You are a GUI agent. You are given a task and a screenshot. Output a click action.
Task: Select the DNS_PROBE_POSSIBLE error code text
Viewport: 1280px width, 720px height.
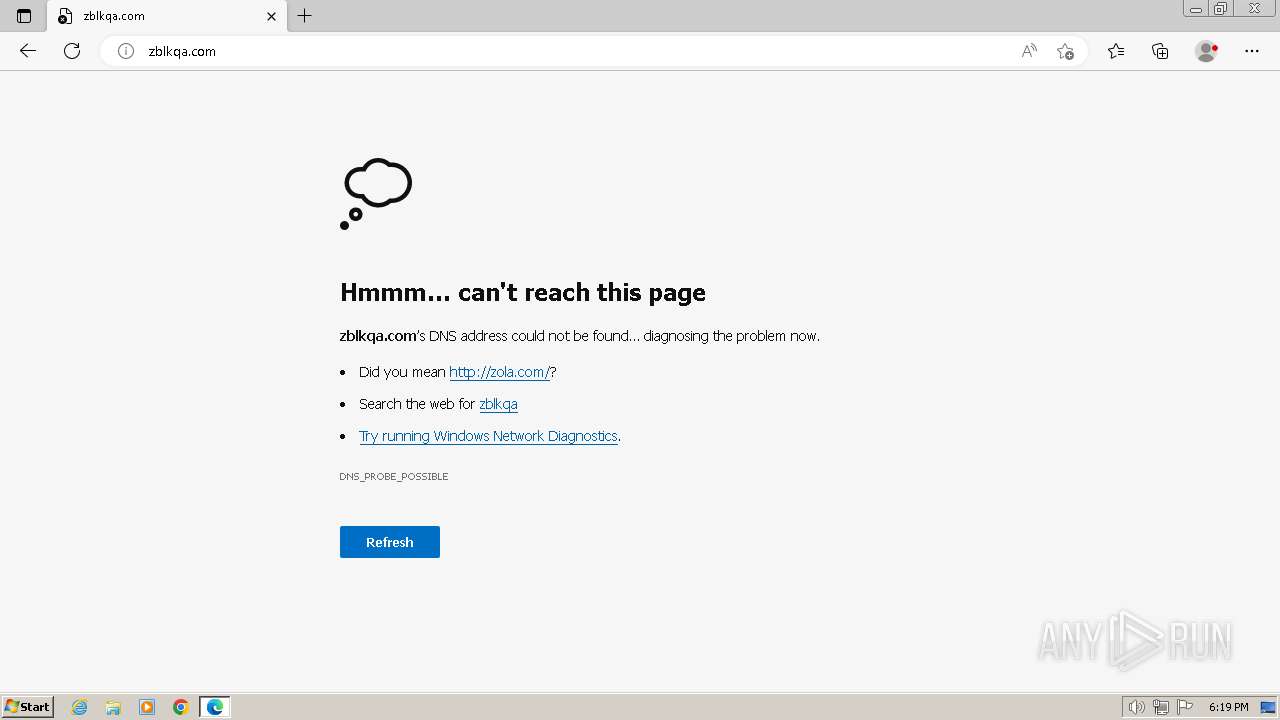pyautogui.click(x=394, y=477)
